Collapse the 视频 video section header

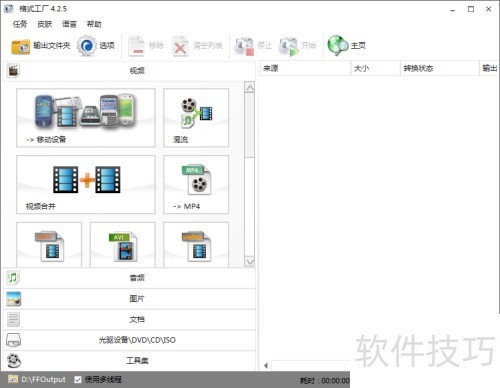coord(129,71)
